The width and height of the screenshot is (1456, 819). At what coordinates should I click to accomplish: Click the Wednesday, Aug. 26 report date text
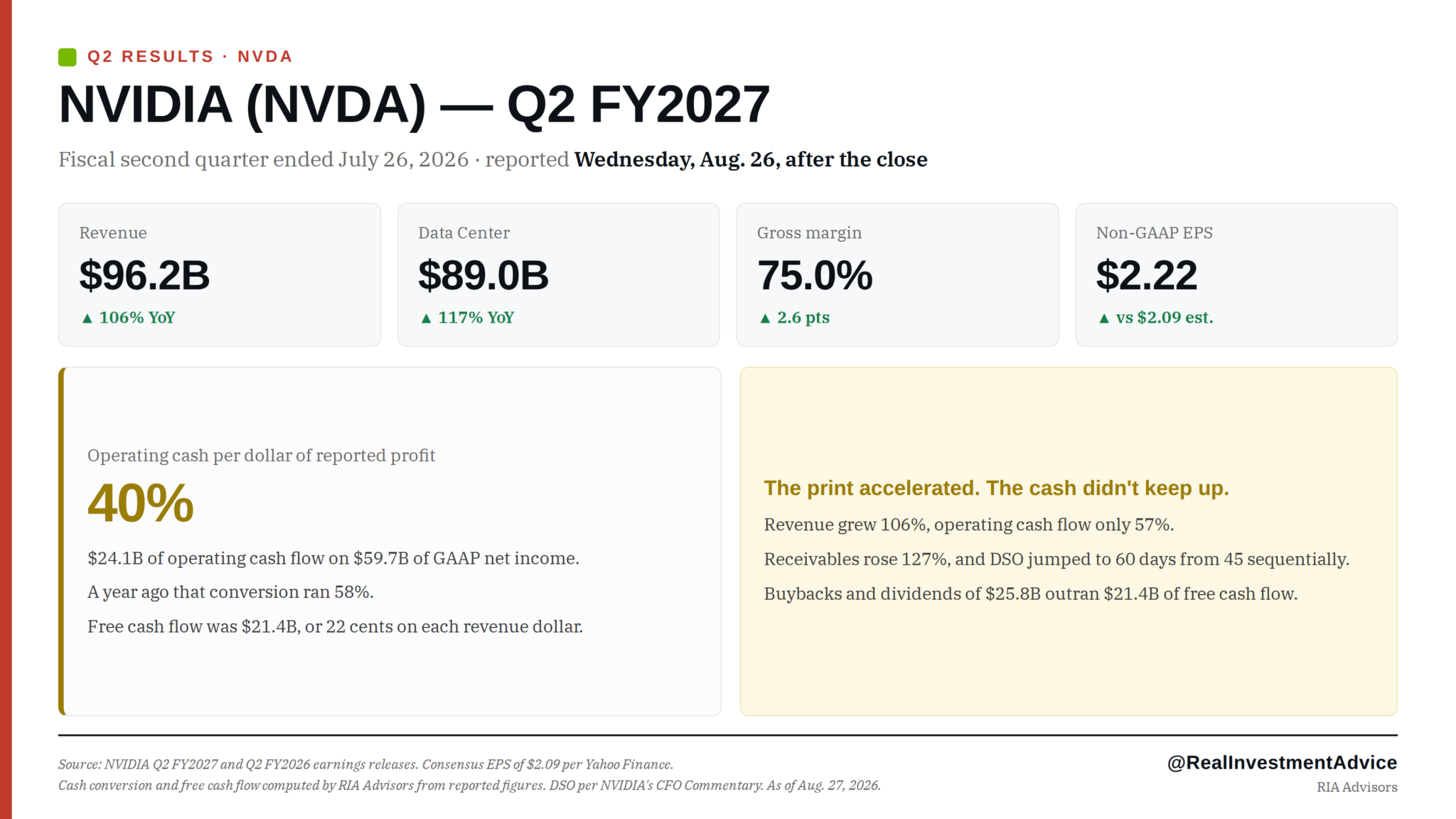tap(751, 159)
